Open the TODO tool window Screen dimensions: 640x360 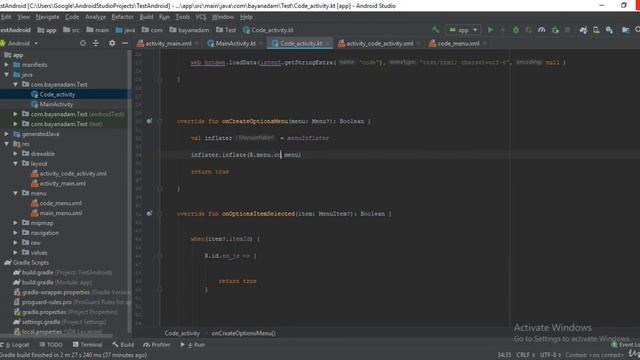pyautogui.click(x=51, y=344)
